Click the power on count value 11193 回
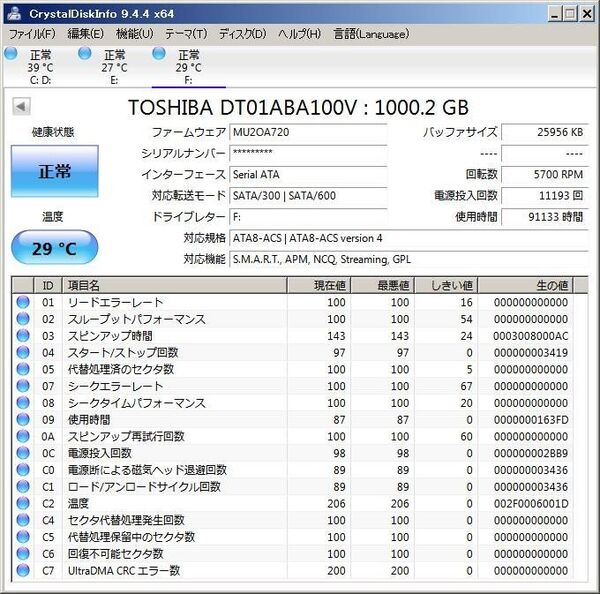 [x=545, y=196]
